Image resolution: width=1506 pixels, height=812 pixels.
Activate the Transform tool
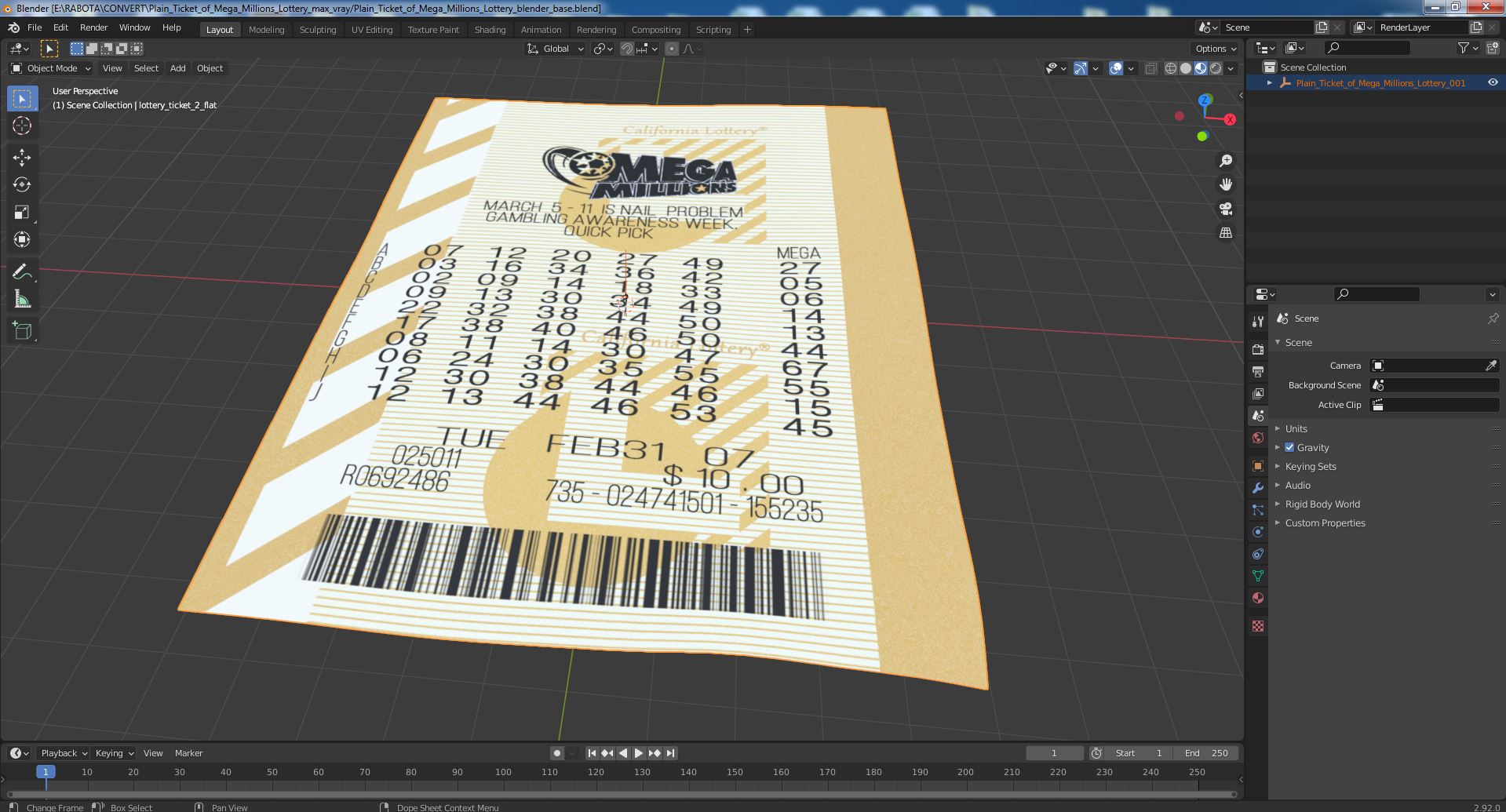tap(22, 239)
